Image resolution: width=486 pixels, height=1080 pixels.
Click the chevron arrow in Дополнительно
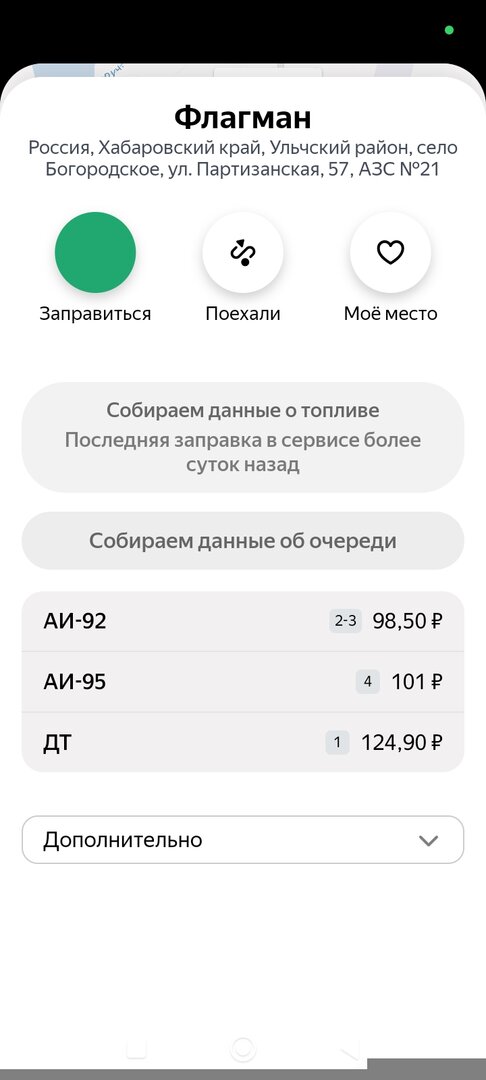pyautogui.click(x=428, y=840)
